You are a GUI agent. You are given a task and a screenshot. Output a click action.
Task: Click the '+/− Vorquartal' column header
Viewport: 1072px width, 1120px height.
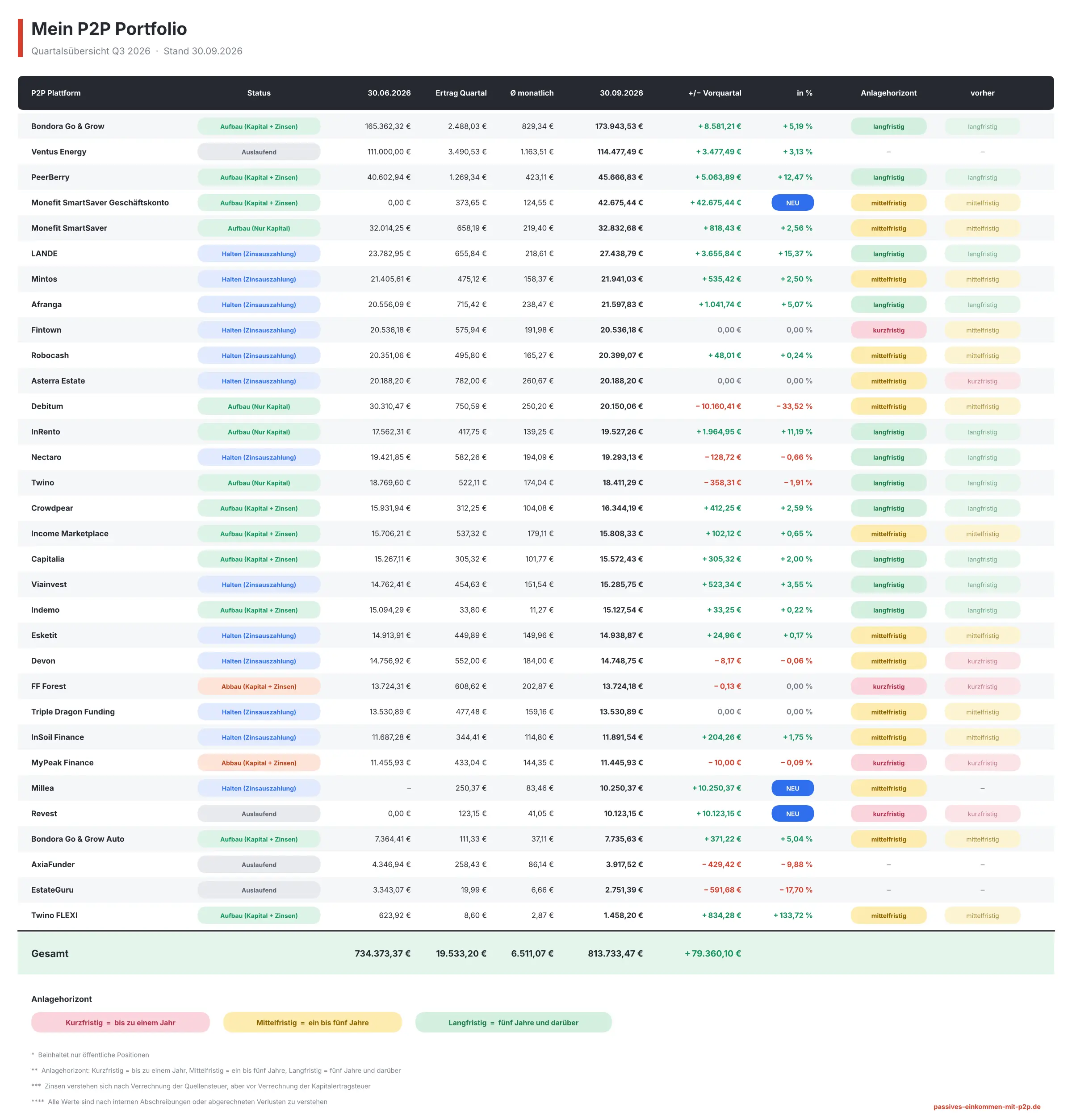click(x=714, y=93)
